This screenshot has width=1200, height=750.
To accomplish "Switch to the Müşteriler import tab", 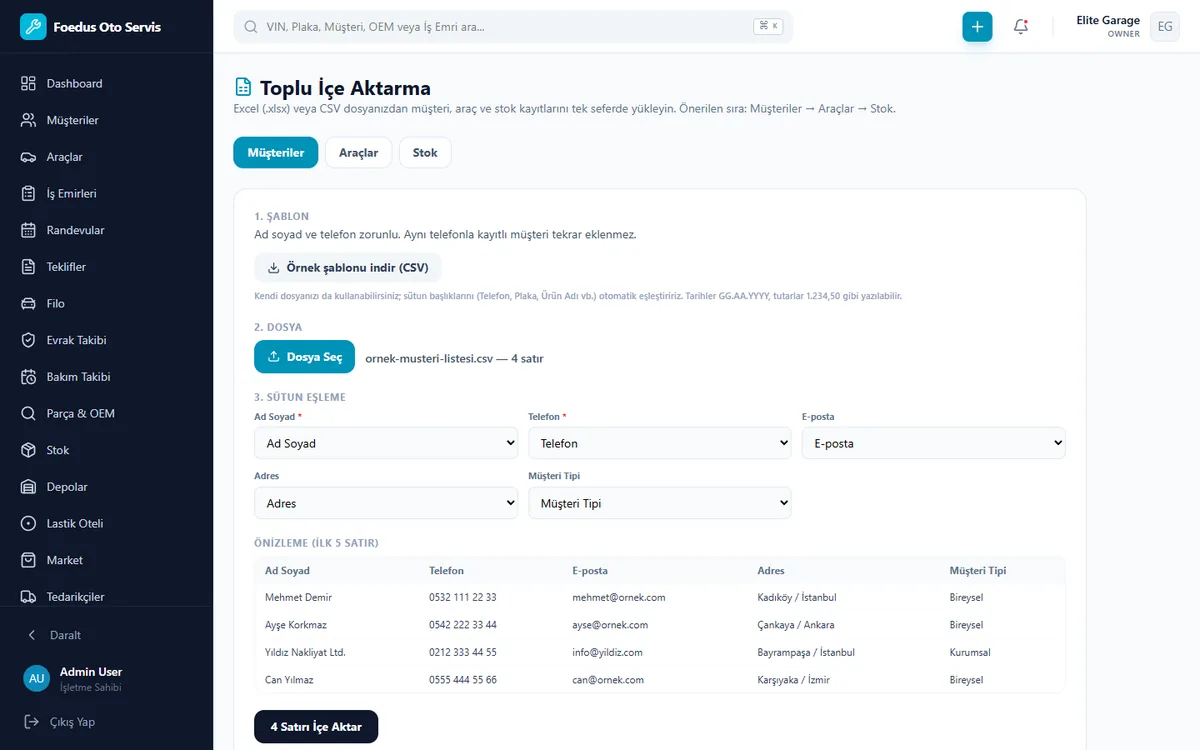I will click(276, 153).
